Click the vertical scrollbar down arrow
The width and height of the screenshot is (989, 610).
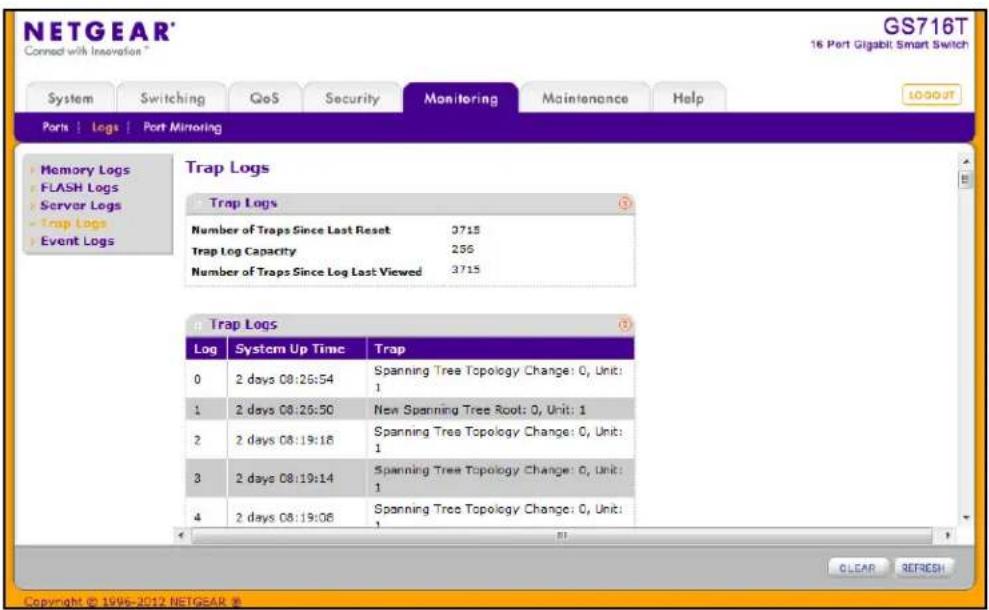[x=965, y=518]
